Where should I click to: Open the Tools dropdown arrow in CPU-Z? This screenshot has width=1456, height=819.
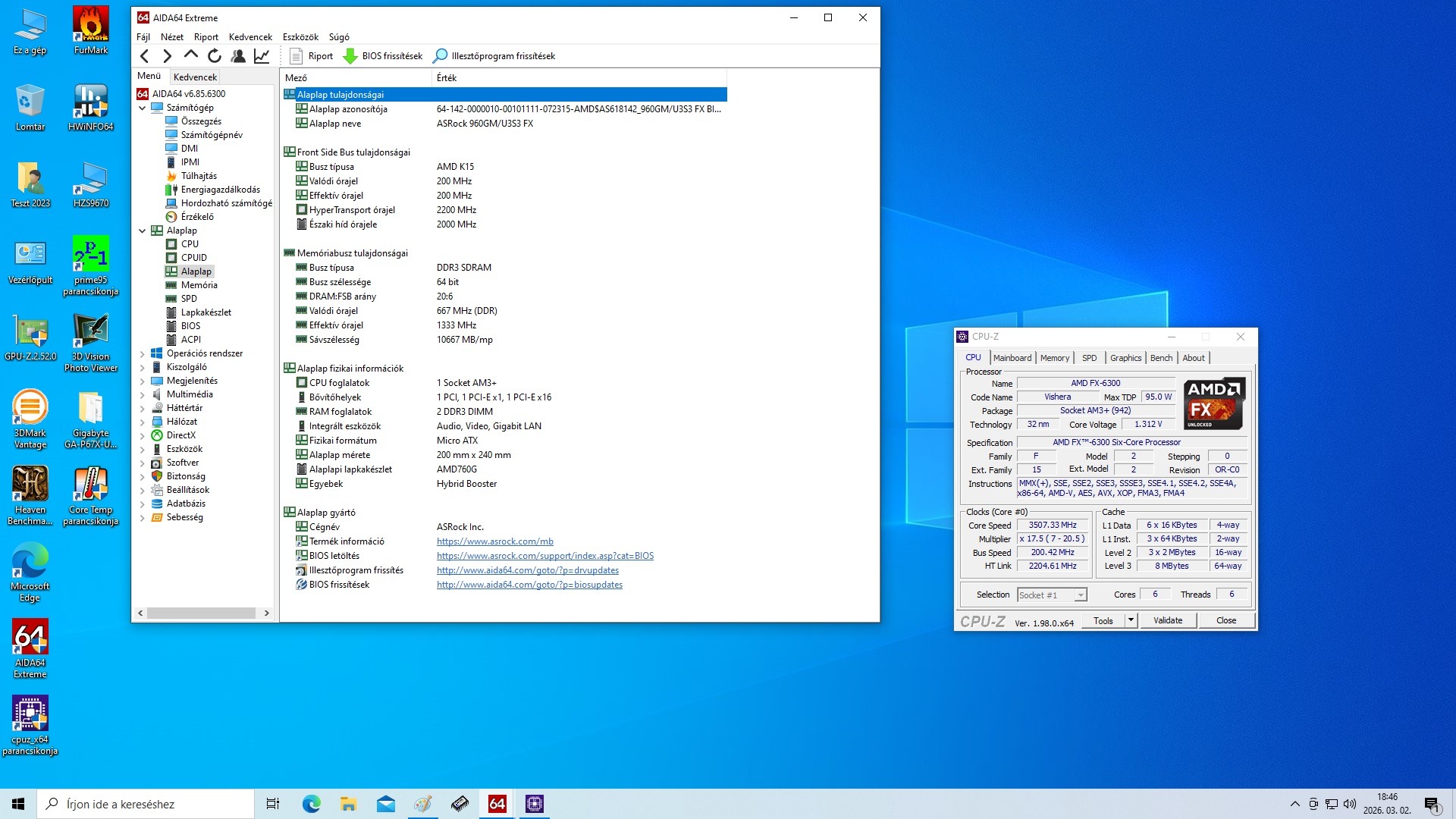1131,620
